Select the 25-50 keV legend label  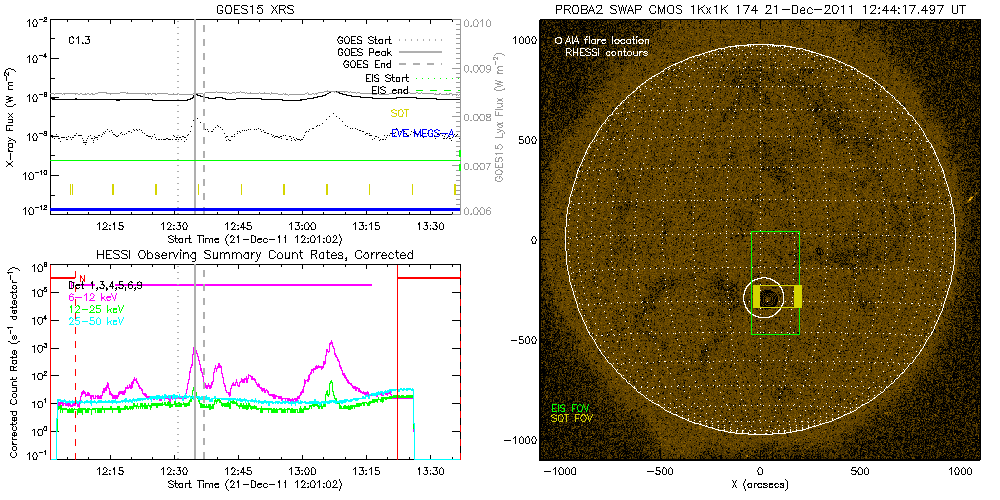[x=92, y=321]
